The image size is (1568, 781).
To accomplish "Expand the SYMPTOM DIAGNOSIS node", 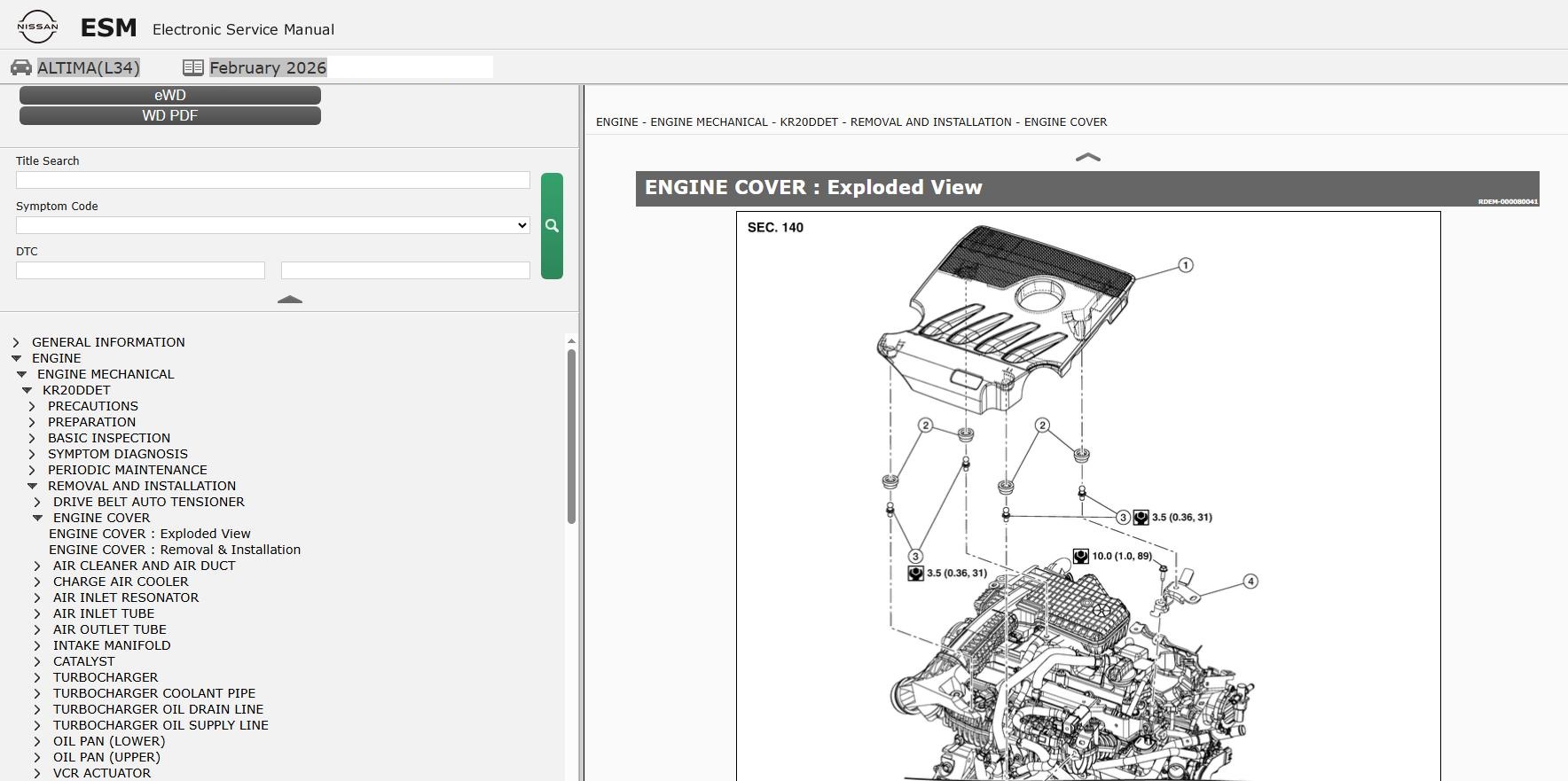I will pyautogui.click(x=32, y=454).
